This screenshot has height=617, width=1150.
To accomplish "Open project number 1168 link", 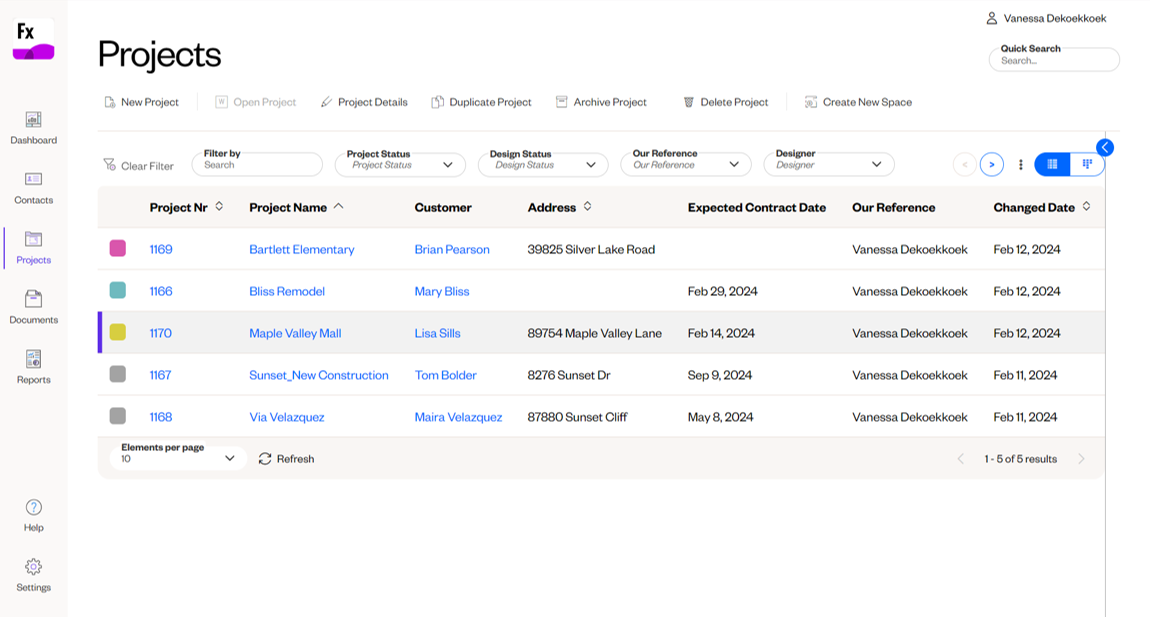I will 161,417.
